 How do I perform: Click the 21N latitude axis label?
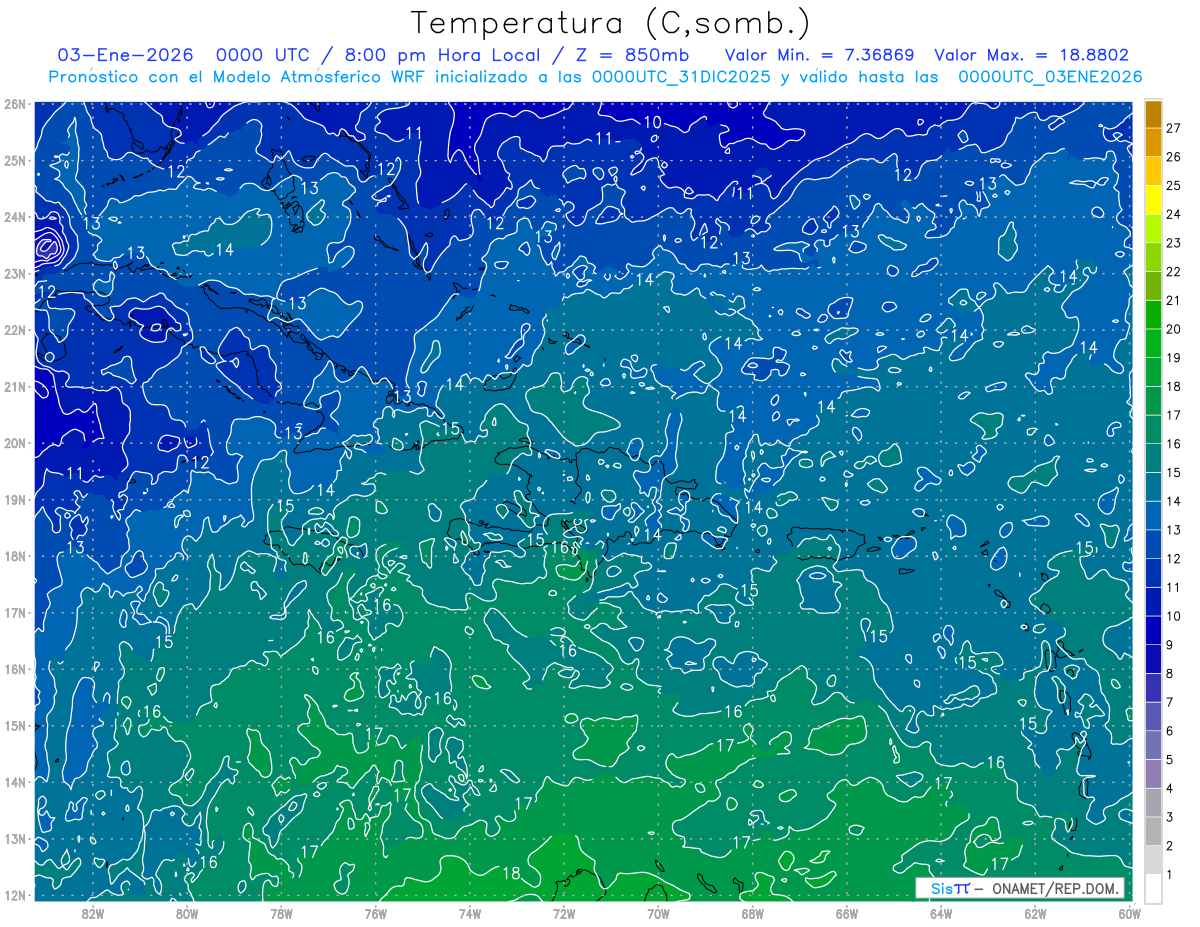pos(14,386)
